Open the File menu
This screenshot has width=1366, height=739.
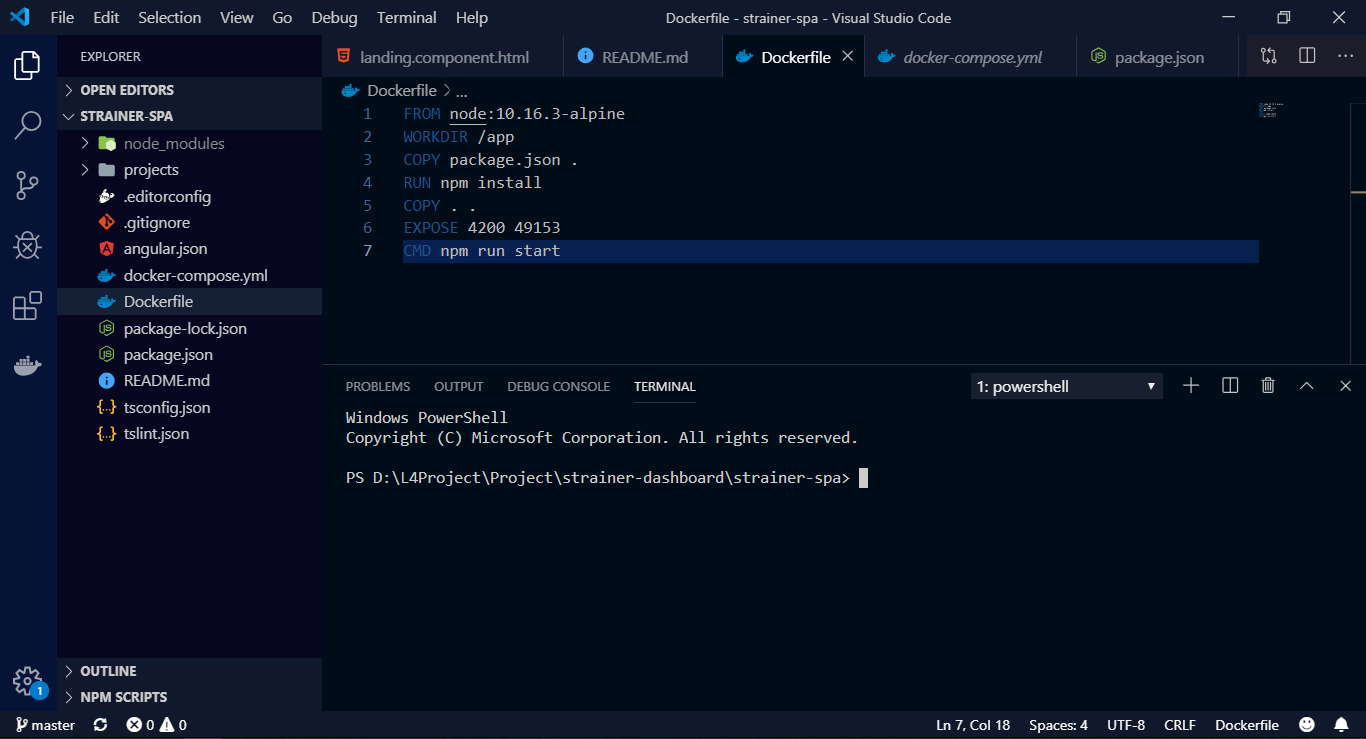tap(62, 17)
